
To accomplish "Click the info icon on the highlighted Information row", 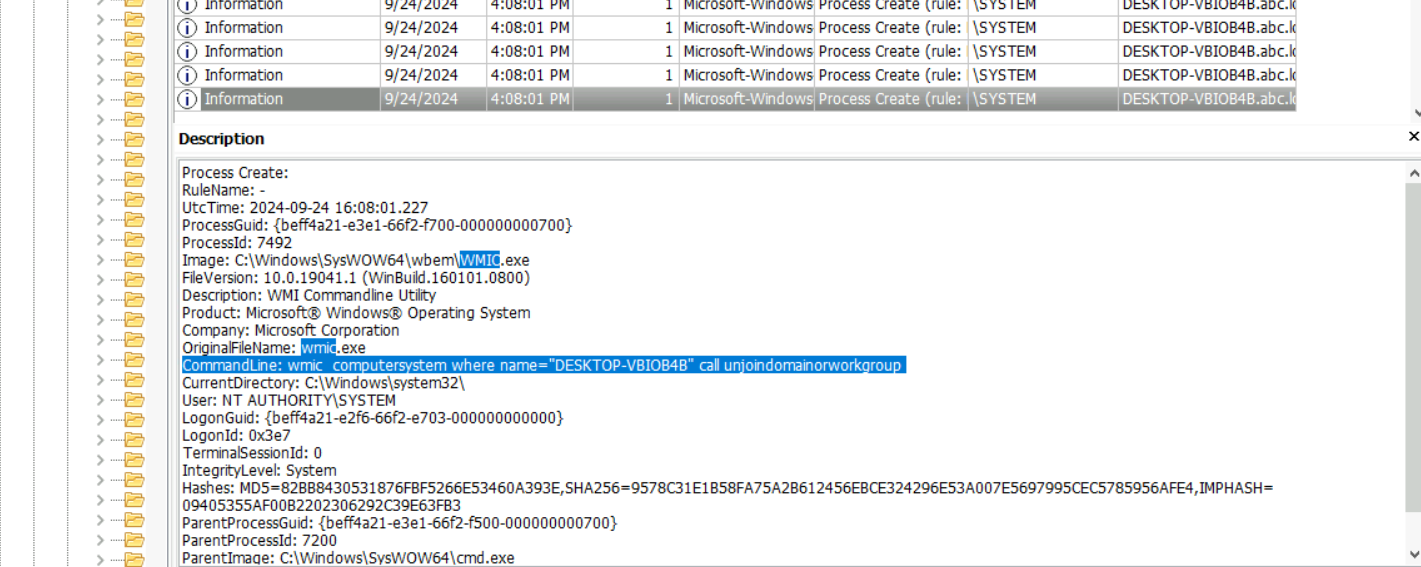I will (187, 99).
